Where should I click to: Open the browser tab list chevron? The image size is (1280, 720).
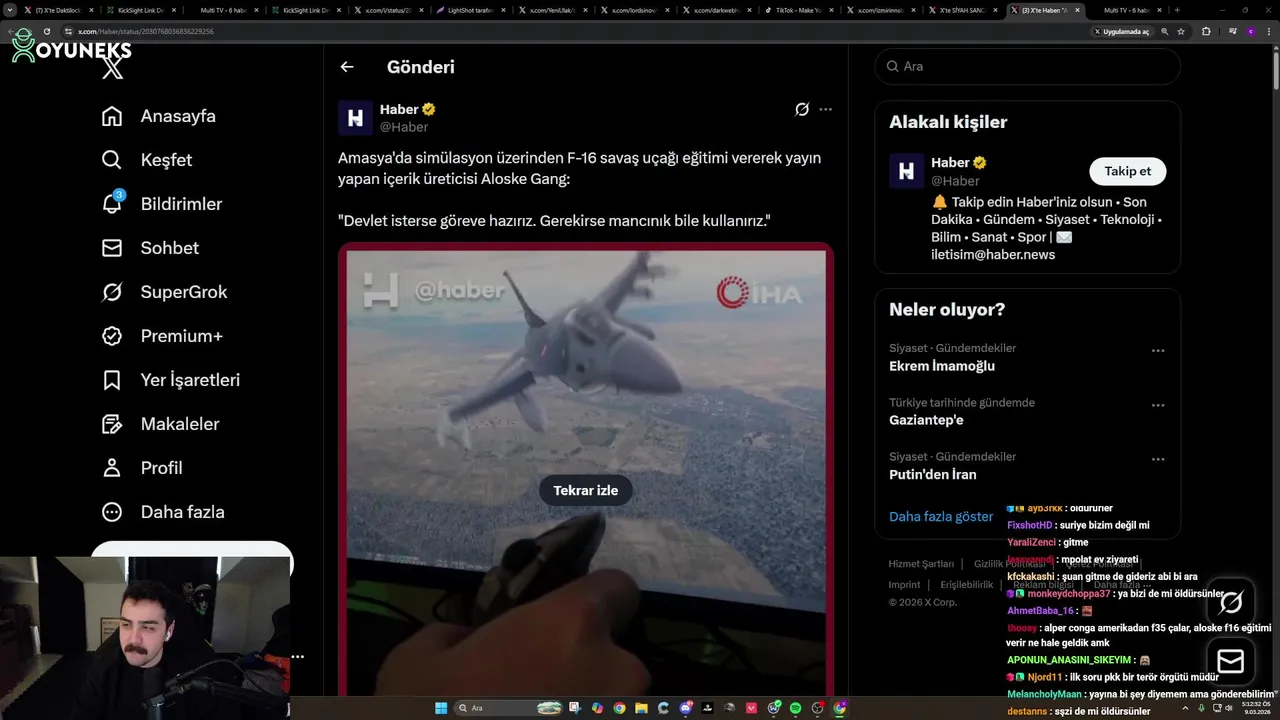(11, 10)
